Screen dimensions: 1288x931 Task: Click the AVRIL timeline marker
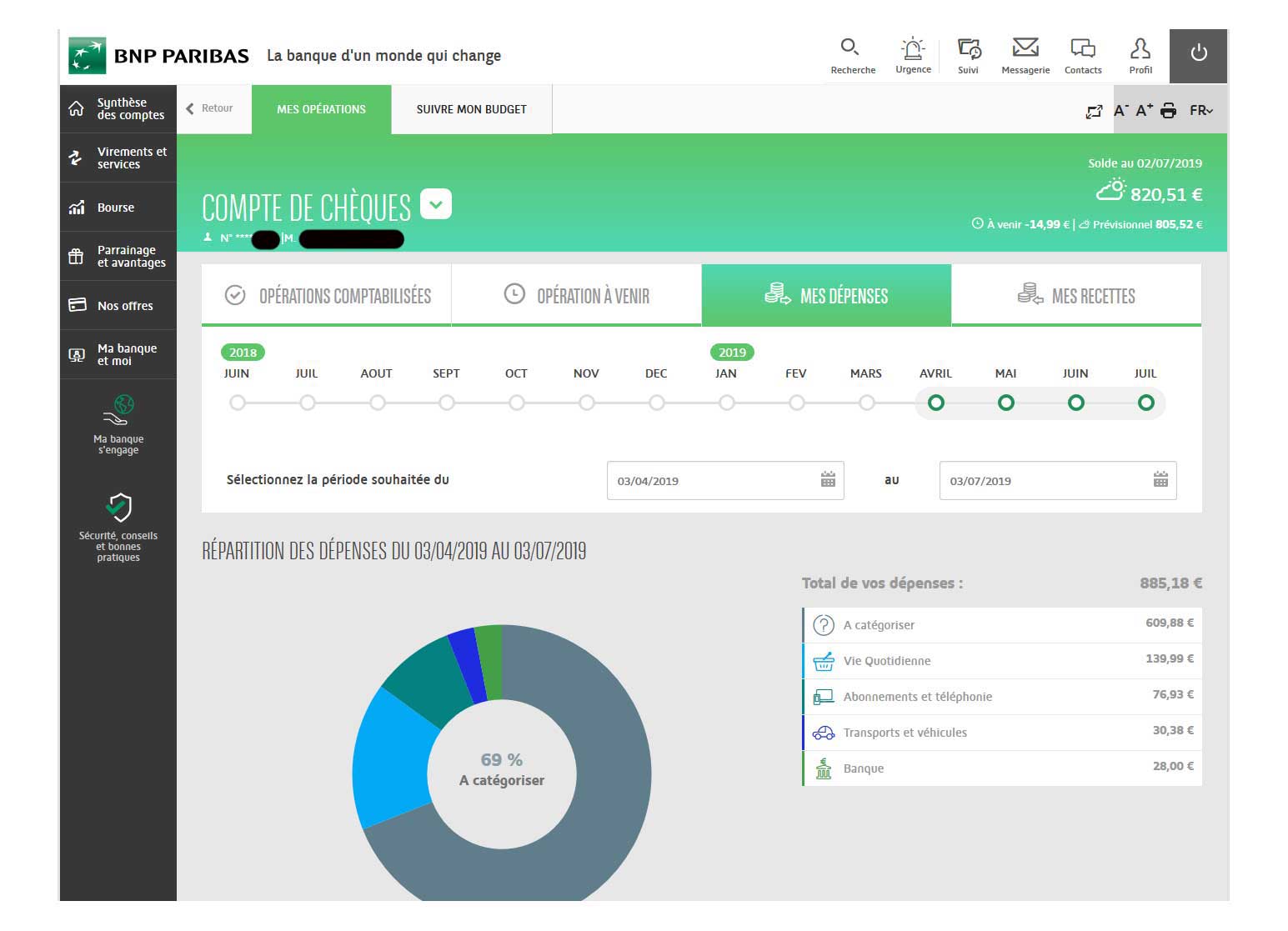936,403
